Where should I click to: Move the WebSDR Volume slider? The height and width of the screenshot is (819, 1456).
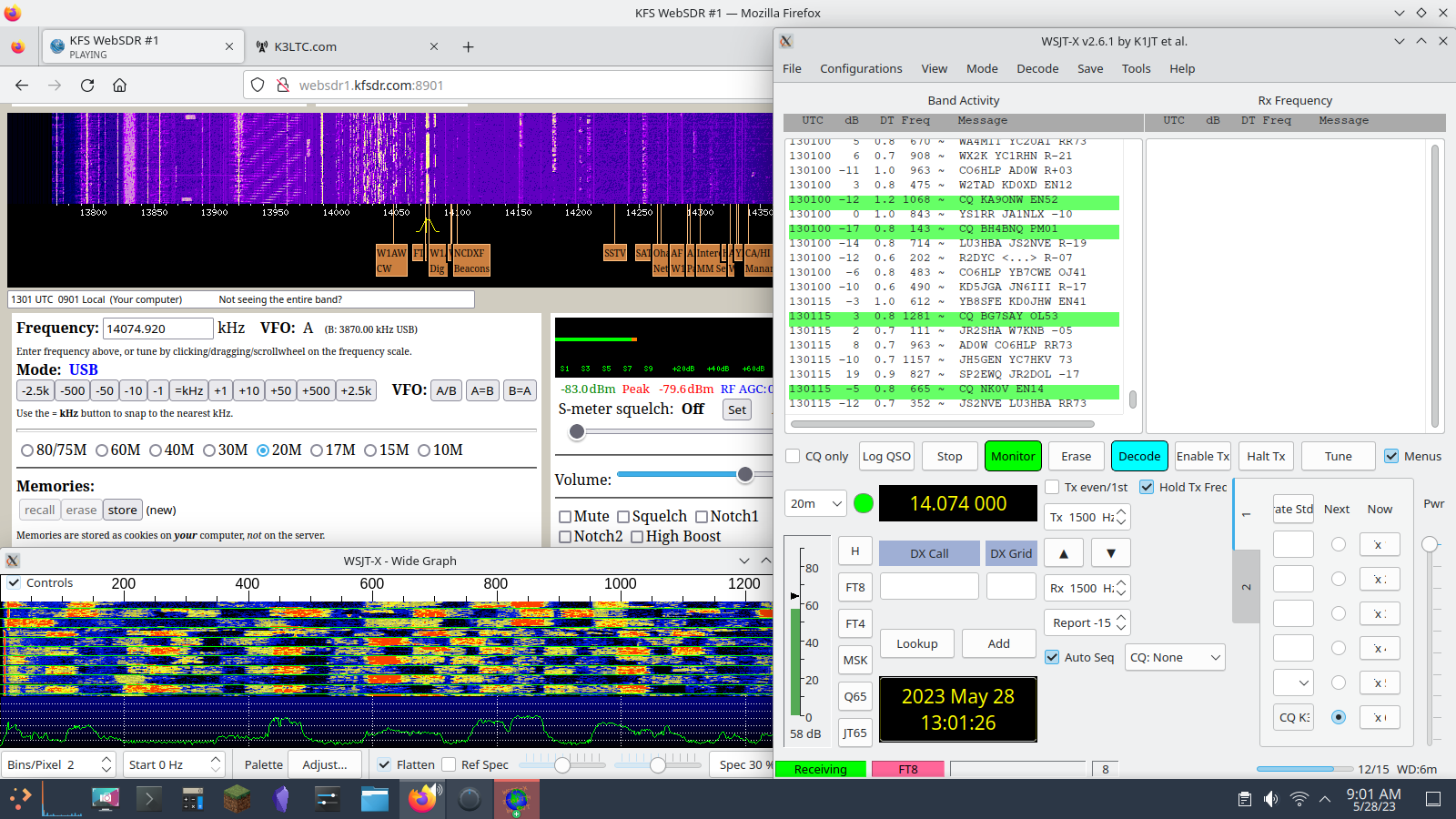(745, 474)
